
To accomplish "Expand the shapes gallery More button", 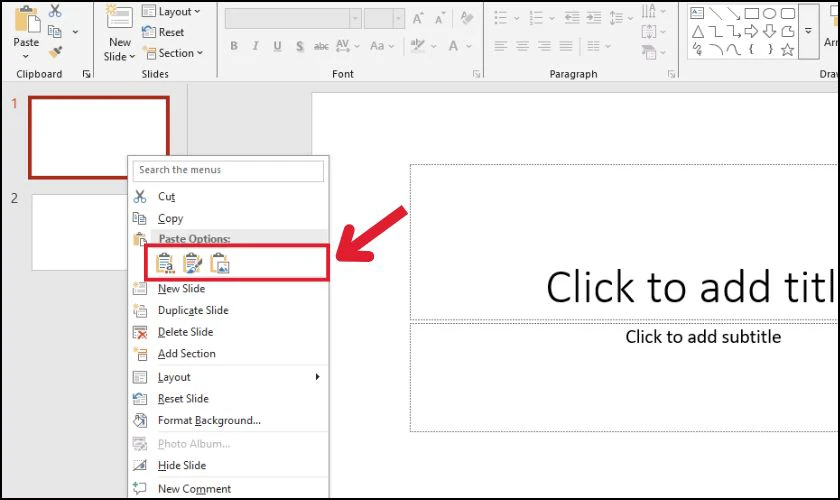I will [808, 31].
